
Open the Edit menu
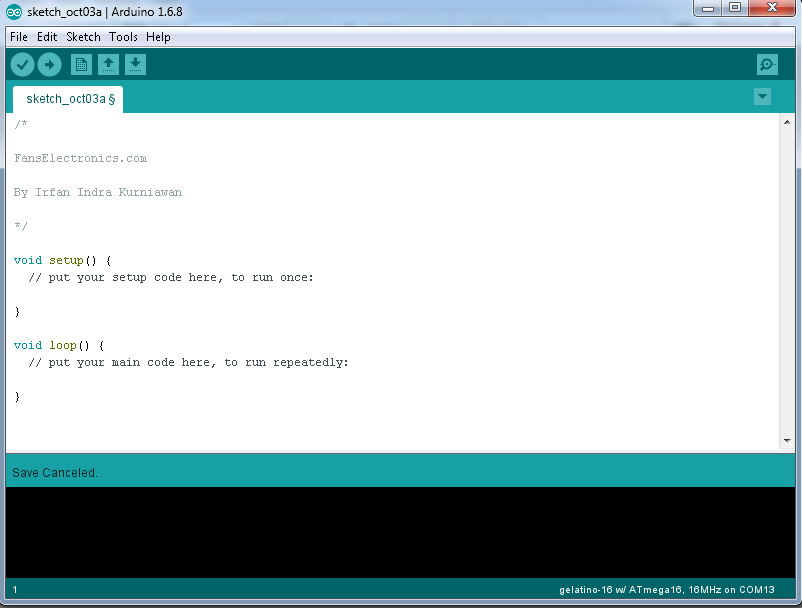pyautogui.click(x=47, y=37)
